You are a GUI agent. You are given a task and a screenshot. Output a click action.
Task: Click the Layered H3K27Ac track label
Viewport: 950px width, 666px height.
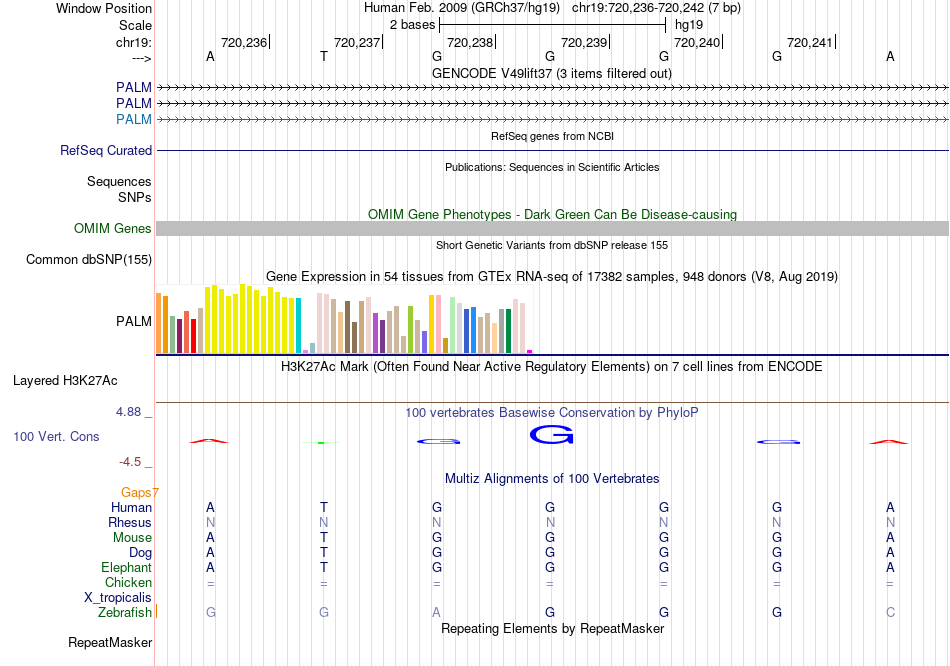[x=65, y=381]
